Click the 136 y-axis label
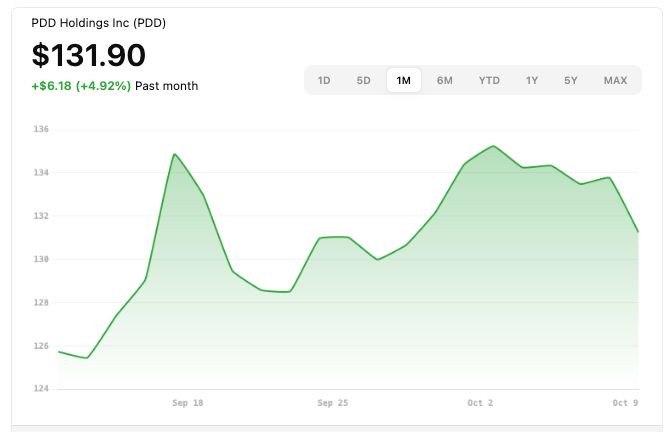The height and width of the screenshot is (432, 670). [41, 129]
